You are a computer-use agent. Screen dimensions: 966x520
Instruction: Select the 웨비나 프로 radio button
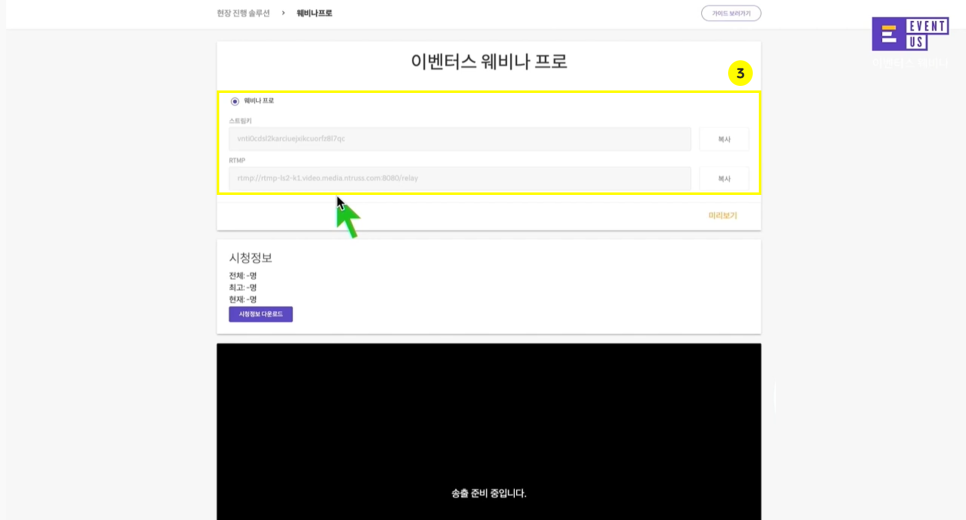point(235,101)
